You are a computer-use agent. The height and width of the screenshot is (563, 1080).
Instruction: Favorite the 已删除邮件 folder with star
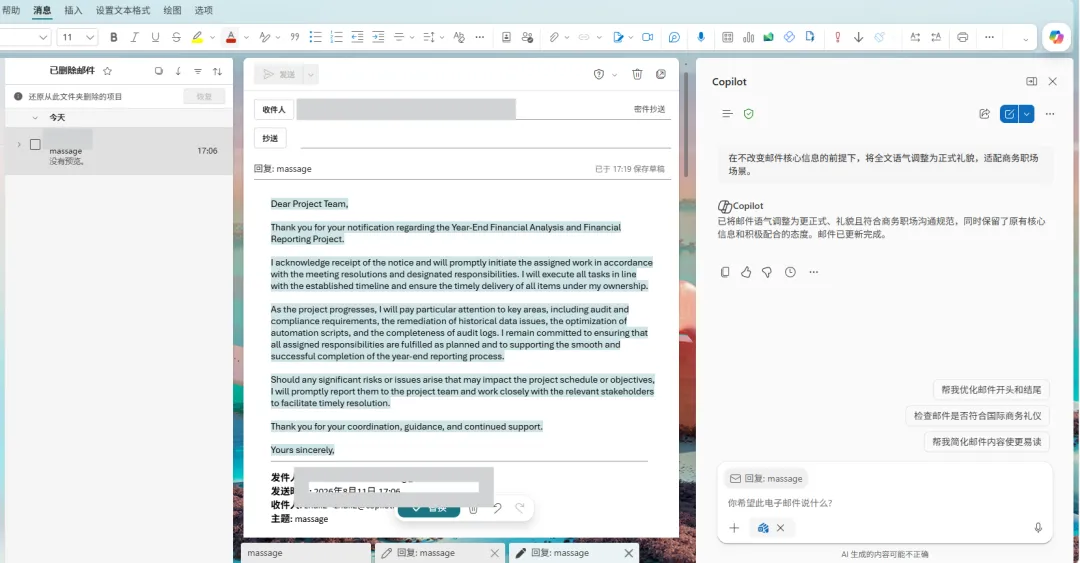[x=107, y=71]
